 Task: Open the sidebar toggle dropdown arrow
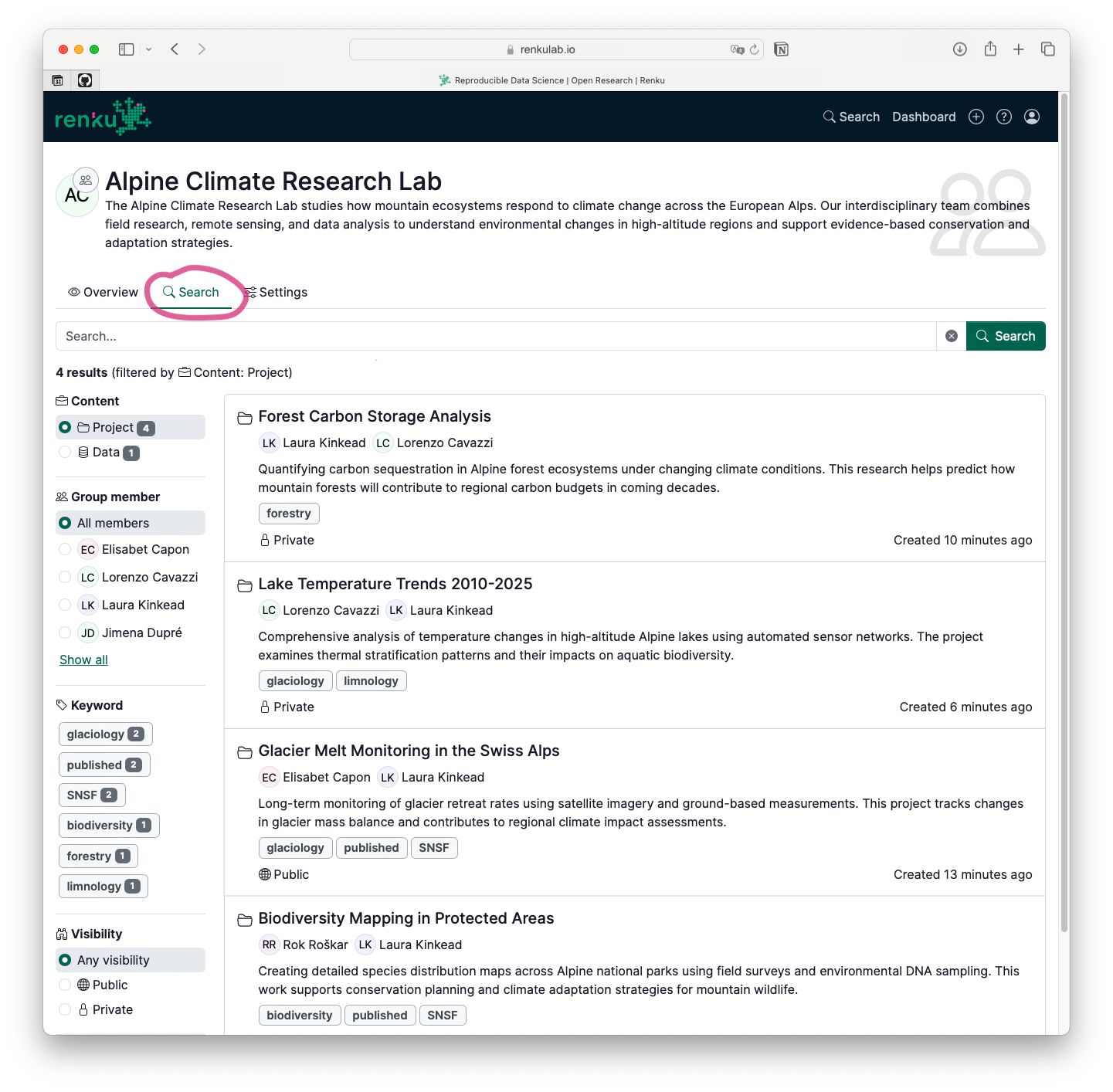point(149,49)
